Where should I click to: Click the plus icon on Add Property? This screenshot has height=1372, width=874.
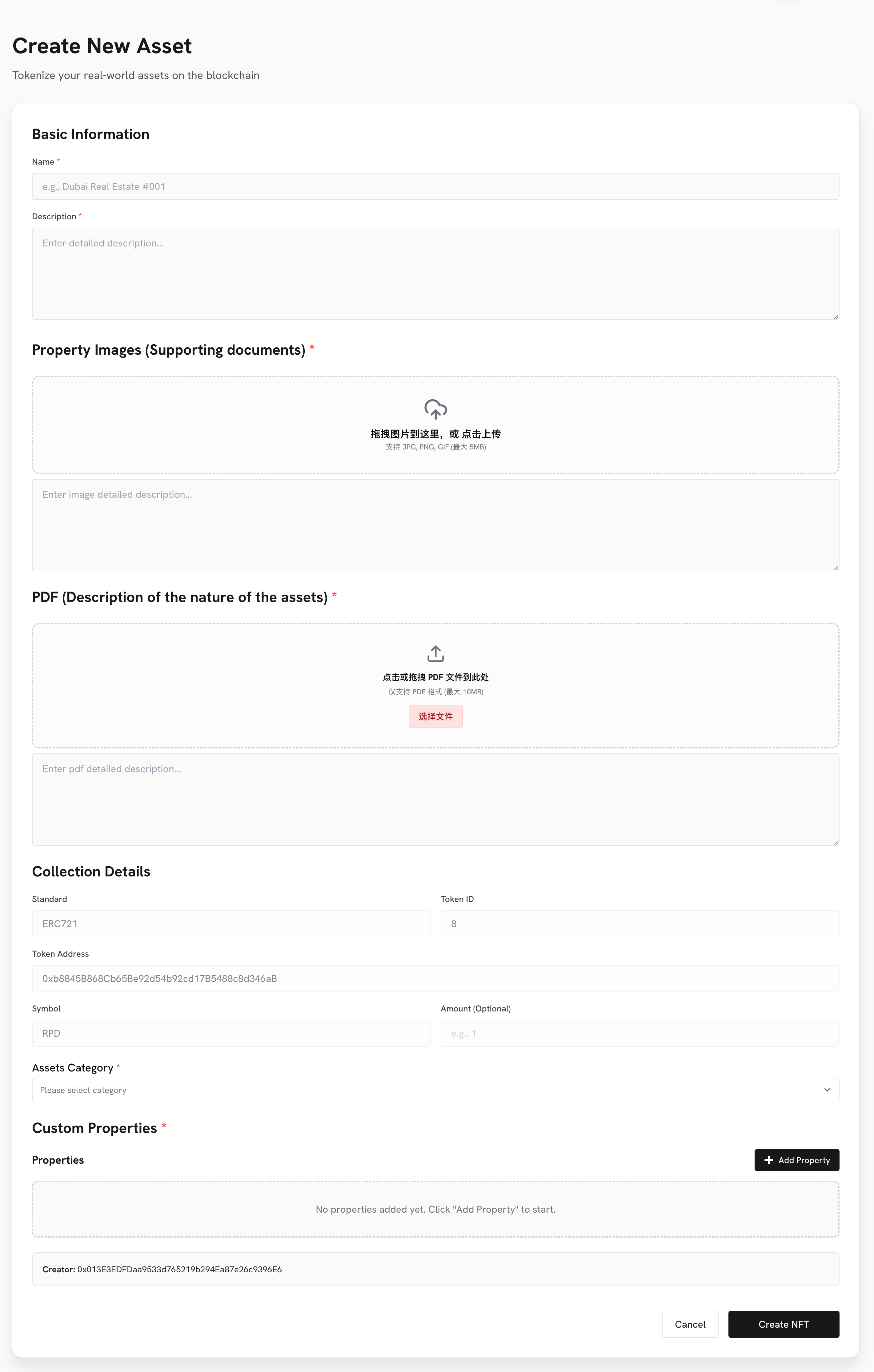(768, 1160)
